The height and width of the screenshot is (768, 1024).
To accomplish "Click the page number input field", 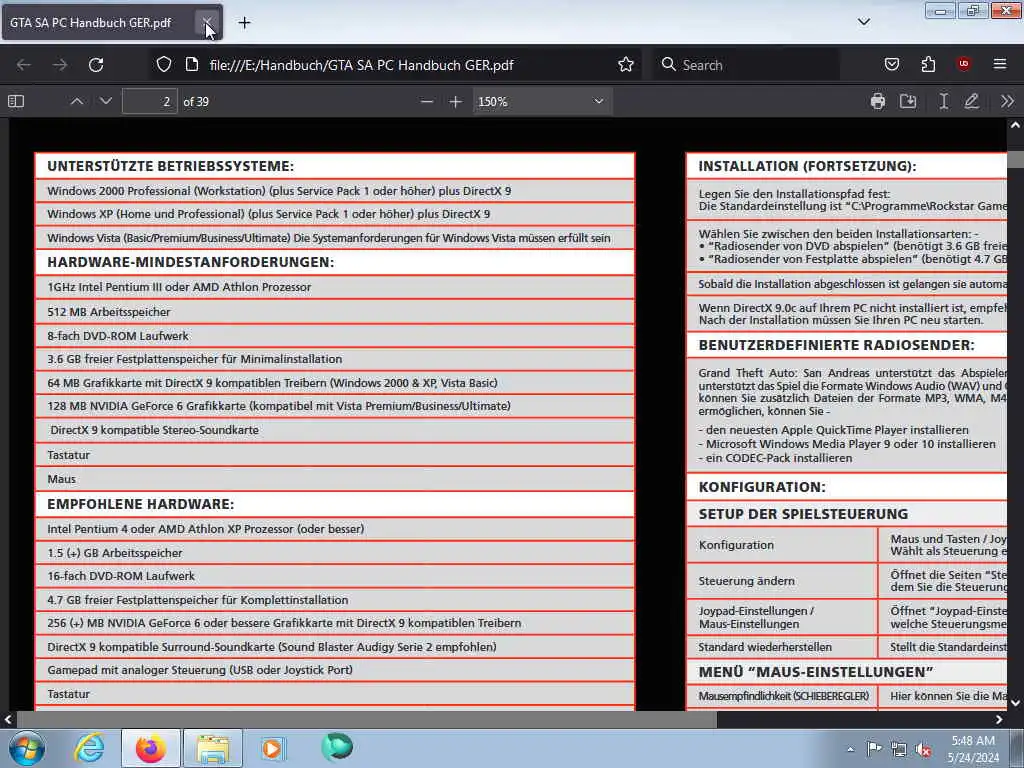I will (150, 101).
